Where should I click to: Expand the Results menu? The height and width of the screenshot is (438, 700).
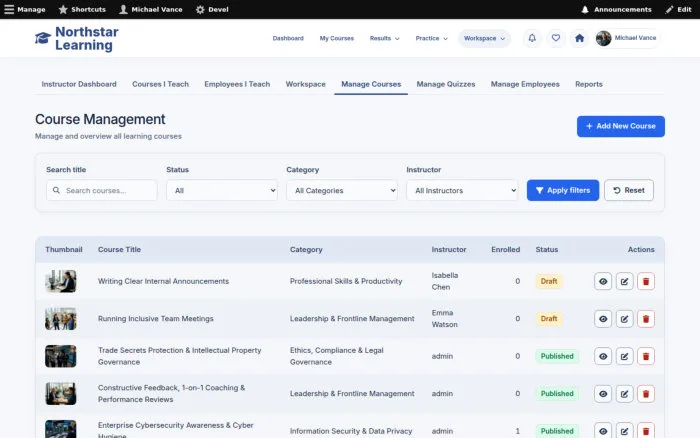[x=384, y=38]
